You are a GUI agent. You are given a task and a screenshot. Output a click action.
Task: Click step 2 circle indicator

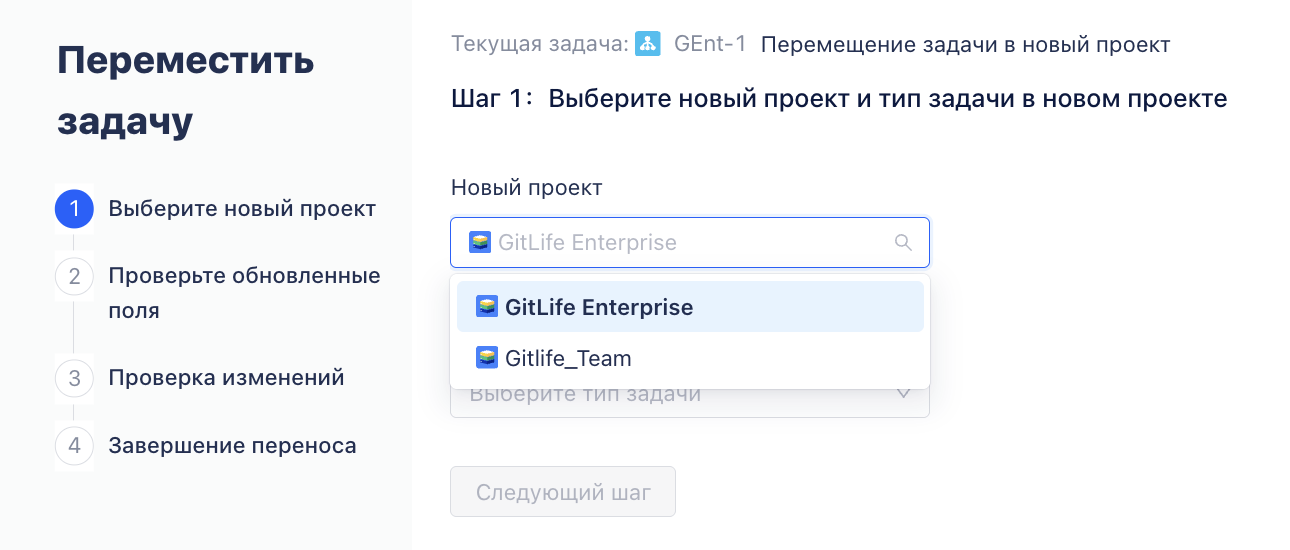[74, 276]
